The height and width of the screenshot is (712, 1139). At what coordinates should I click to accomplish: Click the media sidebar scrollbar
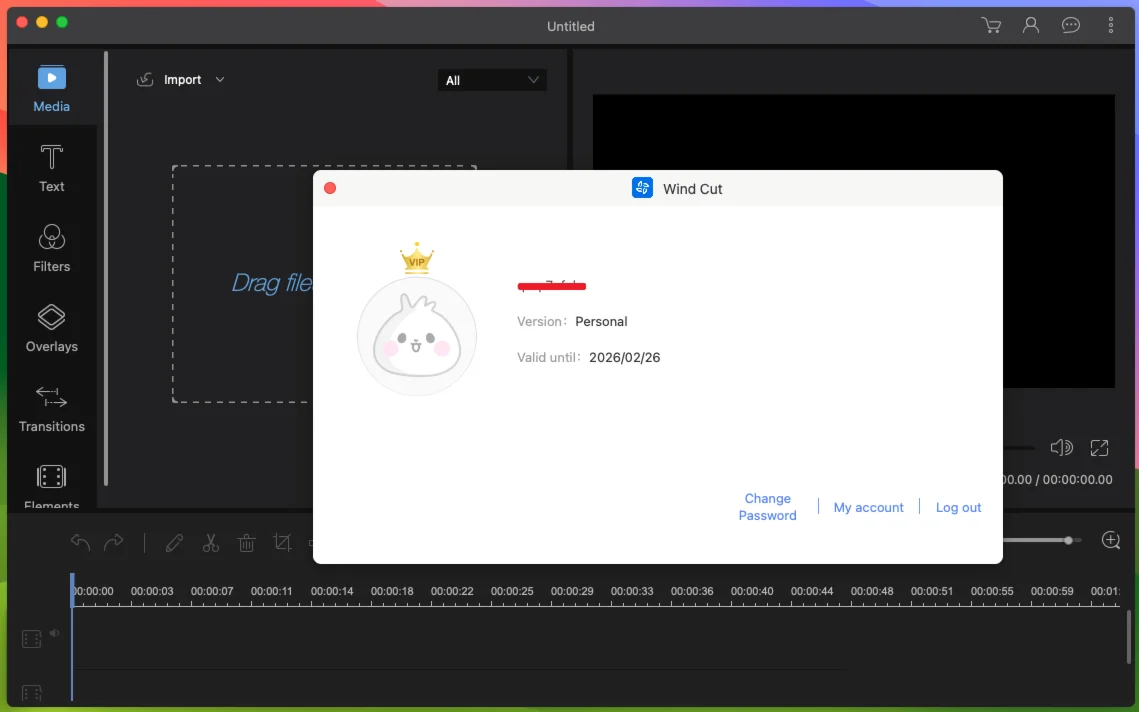(106, 268)
